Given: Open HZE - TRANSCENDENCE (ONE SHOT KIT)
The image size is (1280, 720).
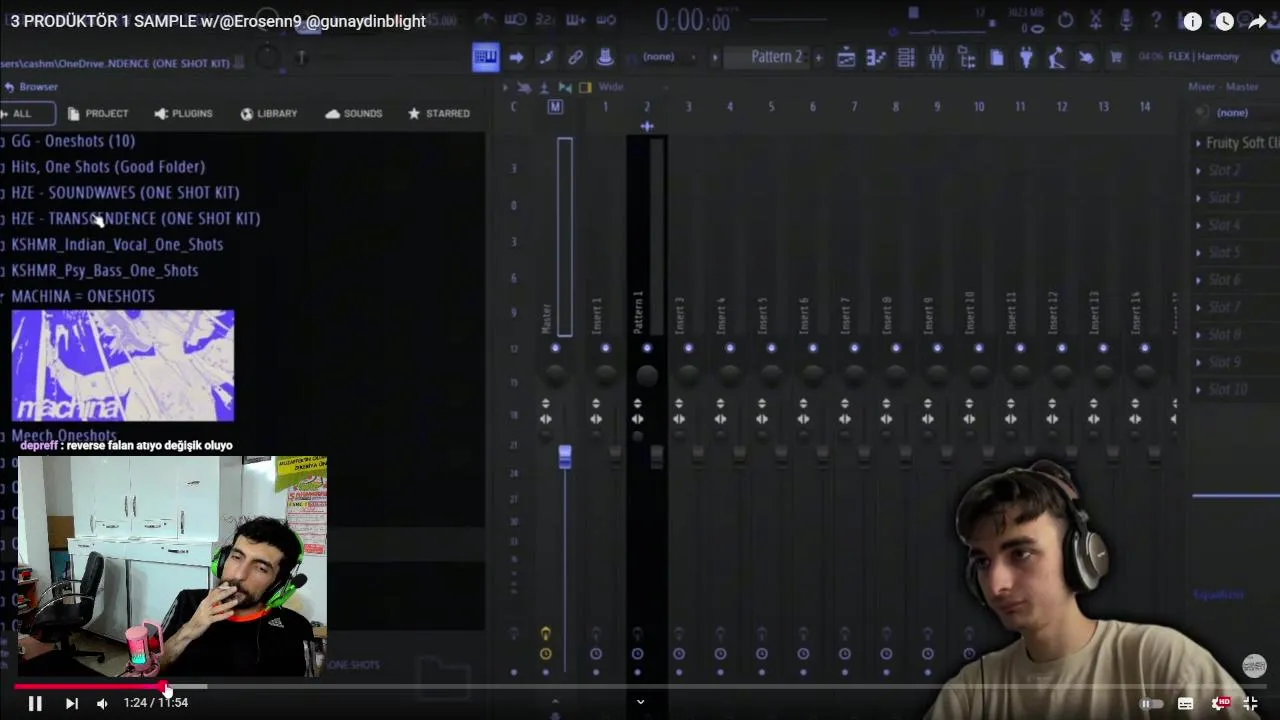Looking at the screenshot, I should tap(135, 219).
